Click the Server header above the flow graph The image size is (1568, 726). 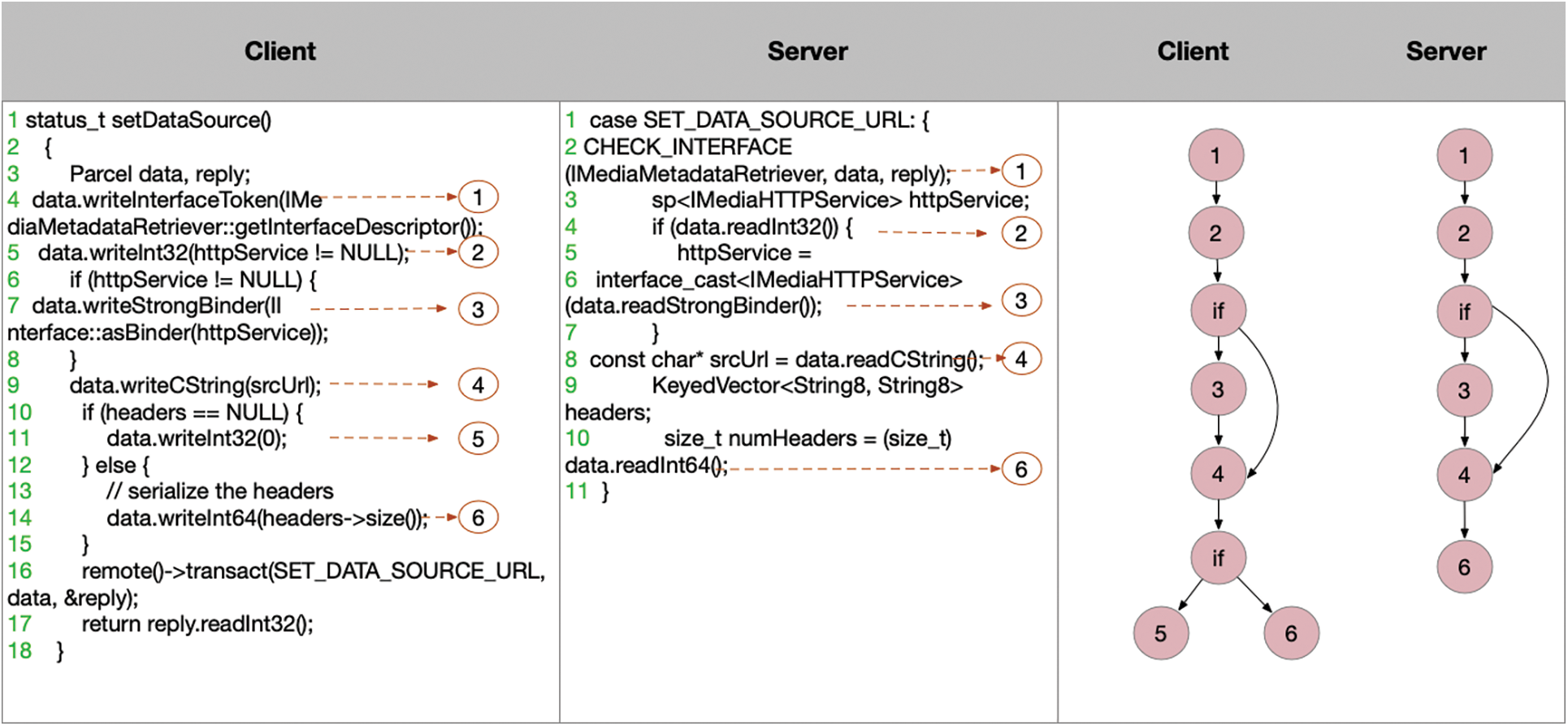[x=1446, y=51]
